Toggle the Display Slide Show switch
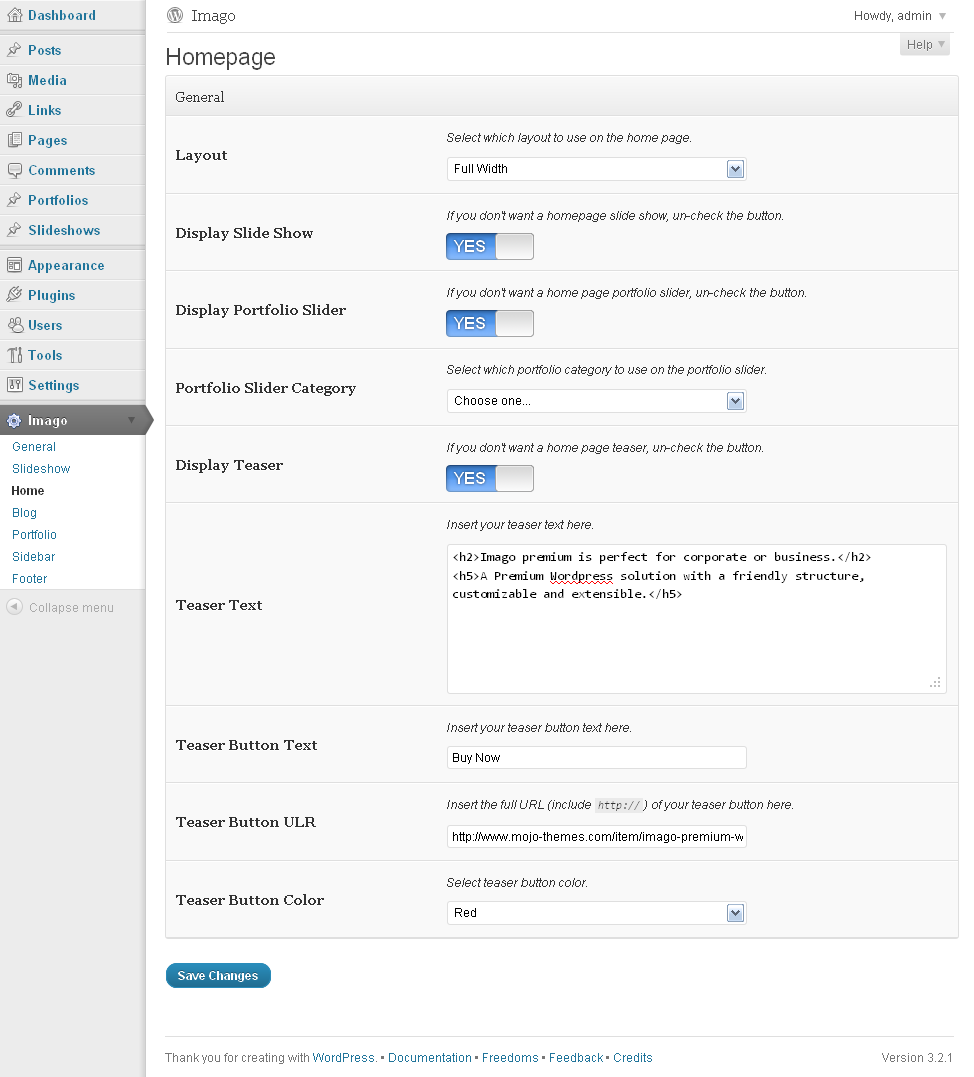Image resolution: width=974 pixels, height=1077 pixels. [490, 247]
